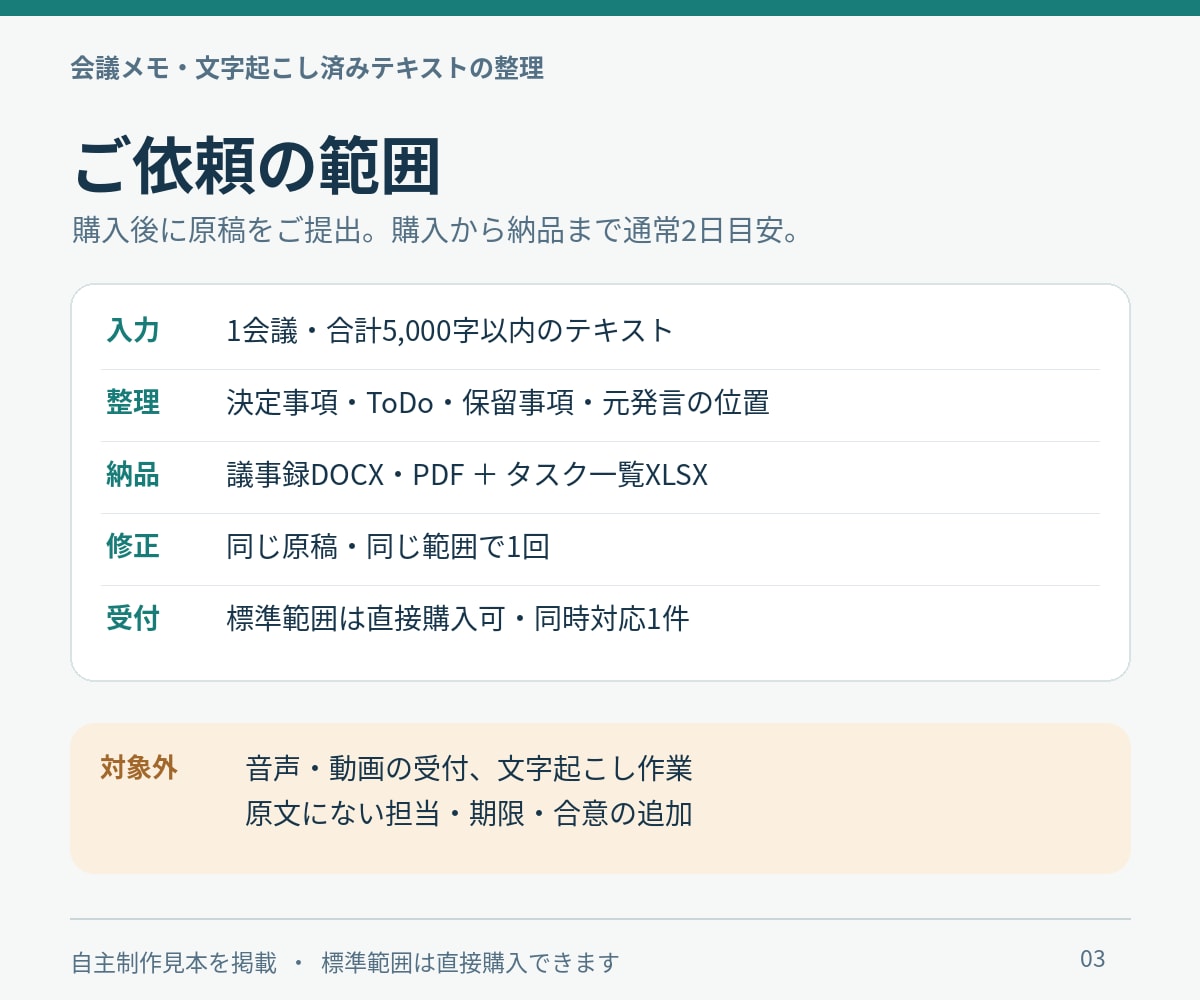Select line 原文にない担当・期限・合意の追加
Viewport: 1200px width, 1000px height.
point(469,813)
